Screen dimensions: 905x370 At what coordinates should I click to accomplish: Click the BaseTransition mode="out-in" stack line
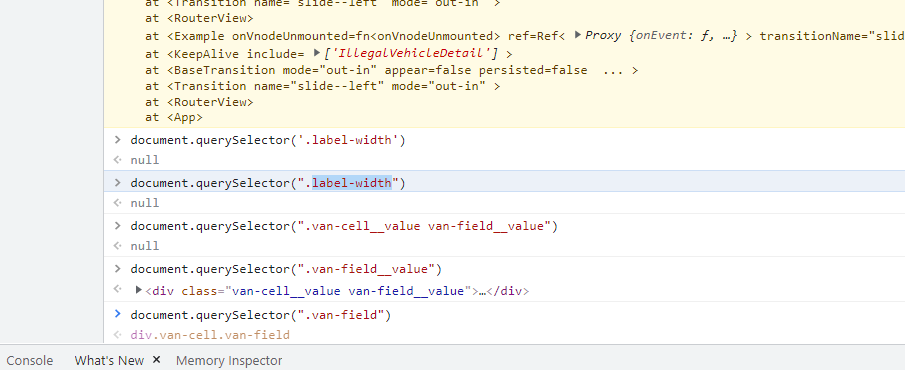pyautogui.click(x=392, y=70)
